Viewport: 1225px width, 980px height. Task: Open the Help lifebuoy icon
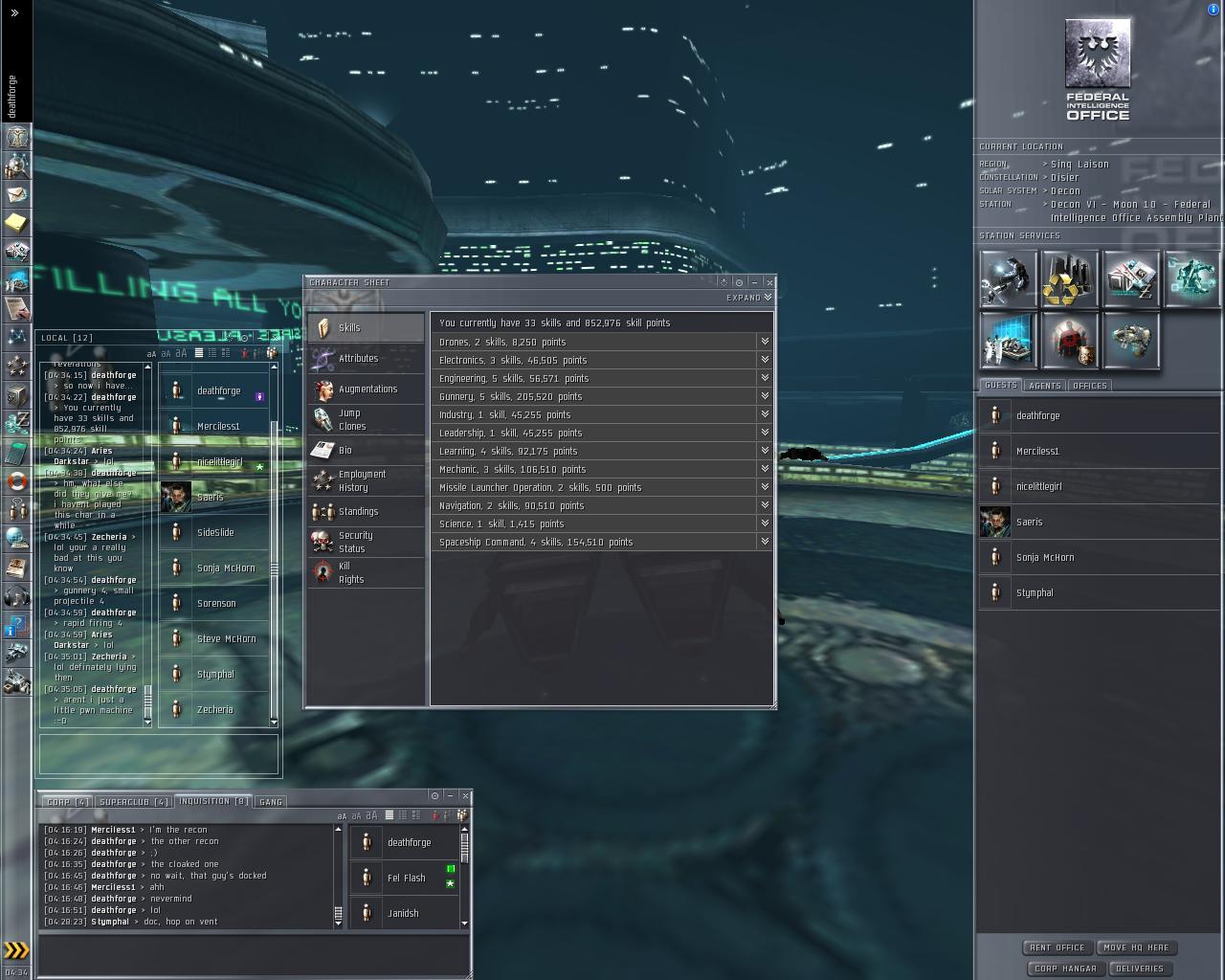[x=16, y=480]
